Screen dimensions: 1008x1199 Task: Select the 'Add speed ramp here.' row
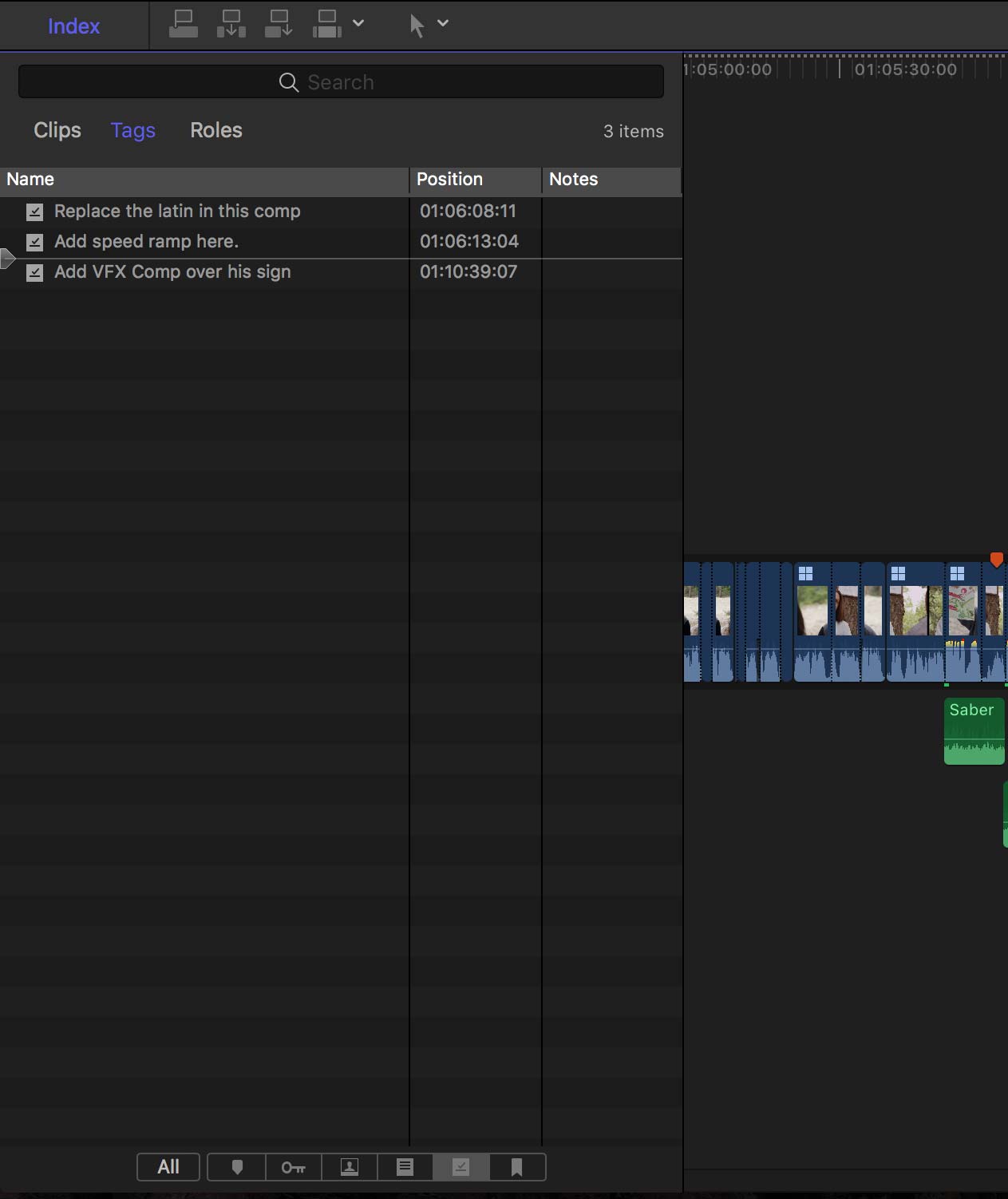coord(341,242)
